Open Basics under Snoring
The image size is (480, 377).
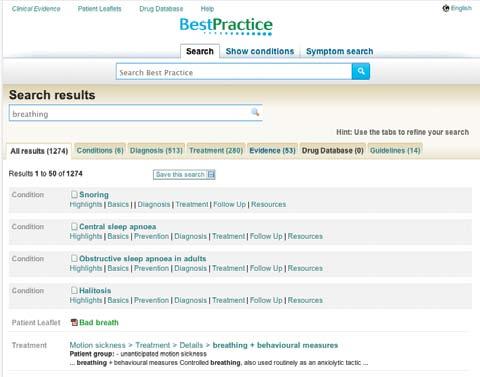pyautogui.click(x=118, y=204)
